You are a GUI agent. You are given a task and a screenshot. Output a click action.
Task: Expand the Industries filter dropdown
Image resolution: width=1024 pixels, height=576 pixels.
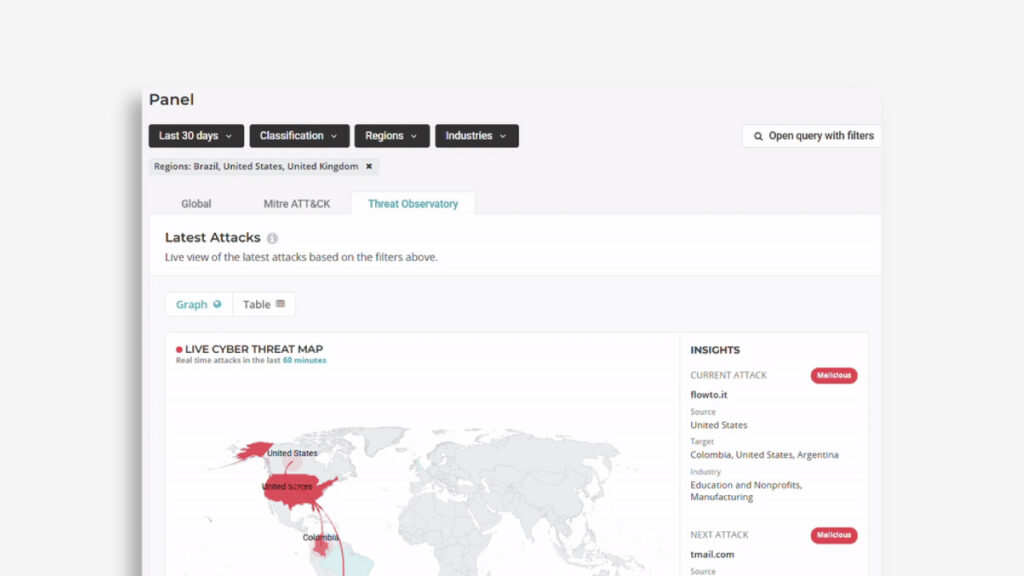476,136
